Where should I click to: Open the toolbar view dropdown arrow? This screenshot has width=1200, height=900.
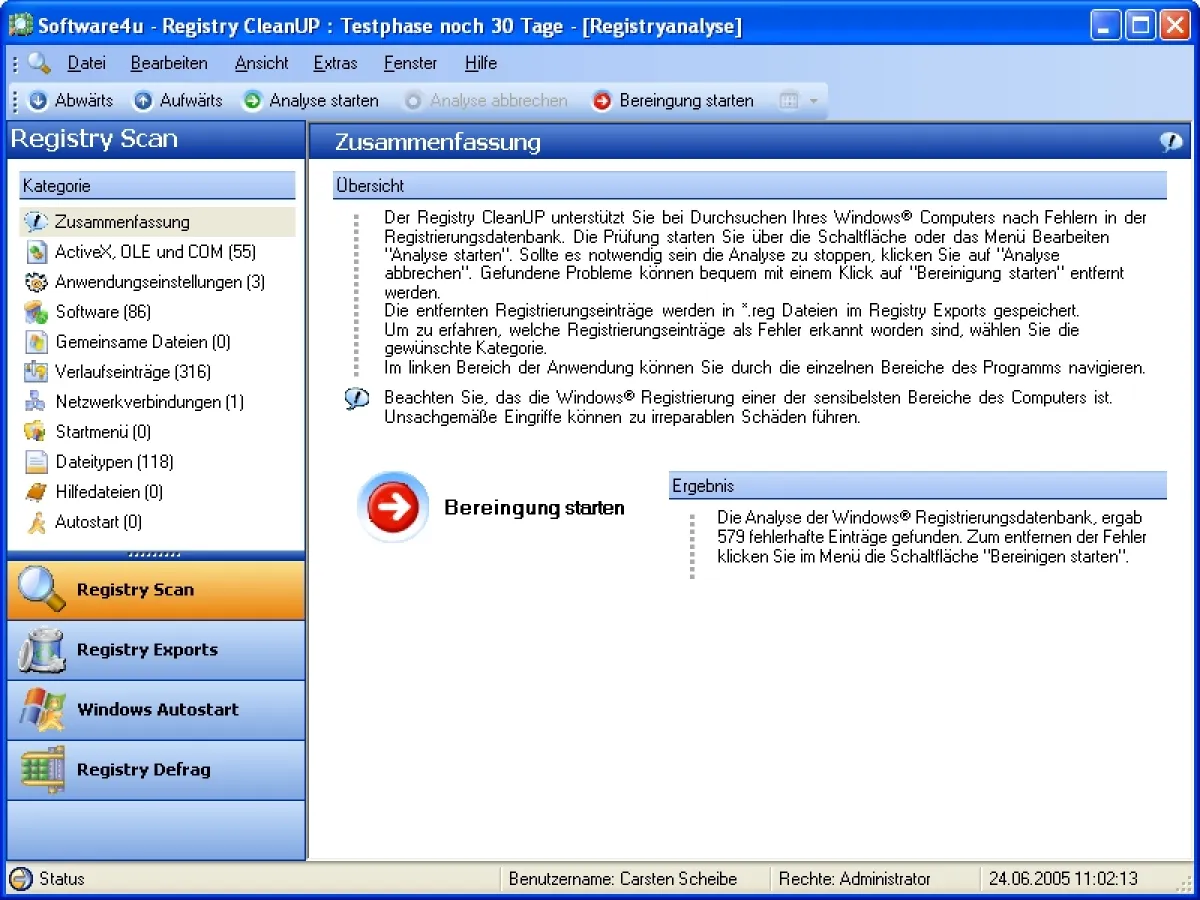click(x=813, y=101)
